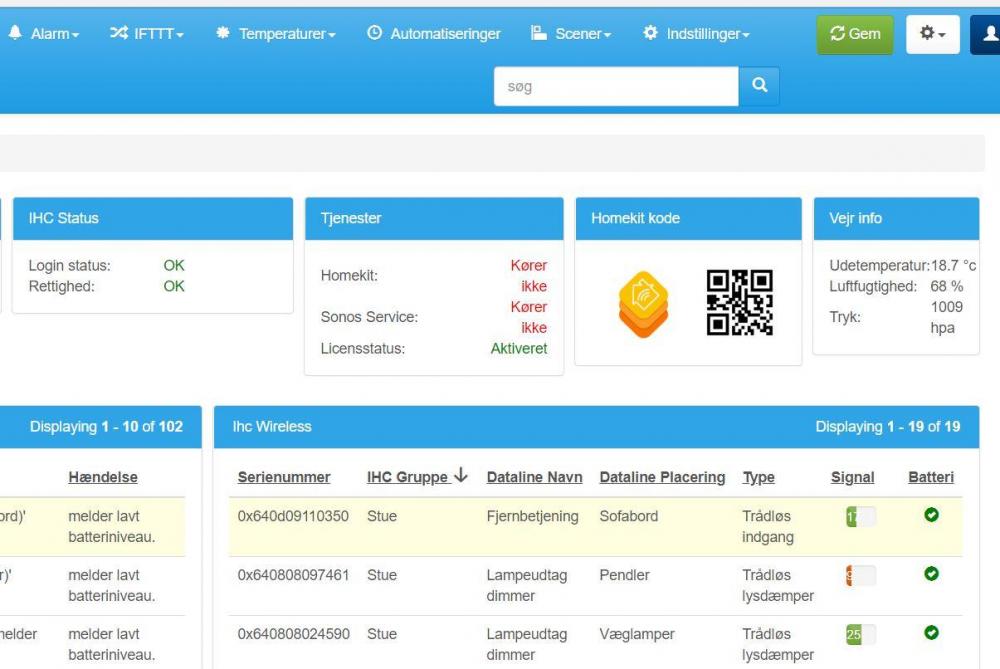Screen dimensions: 1000x669
Task: Click the sort arrow beside IHC Gruppe
Action: 461,476
